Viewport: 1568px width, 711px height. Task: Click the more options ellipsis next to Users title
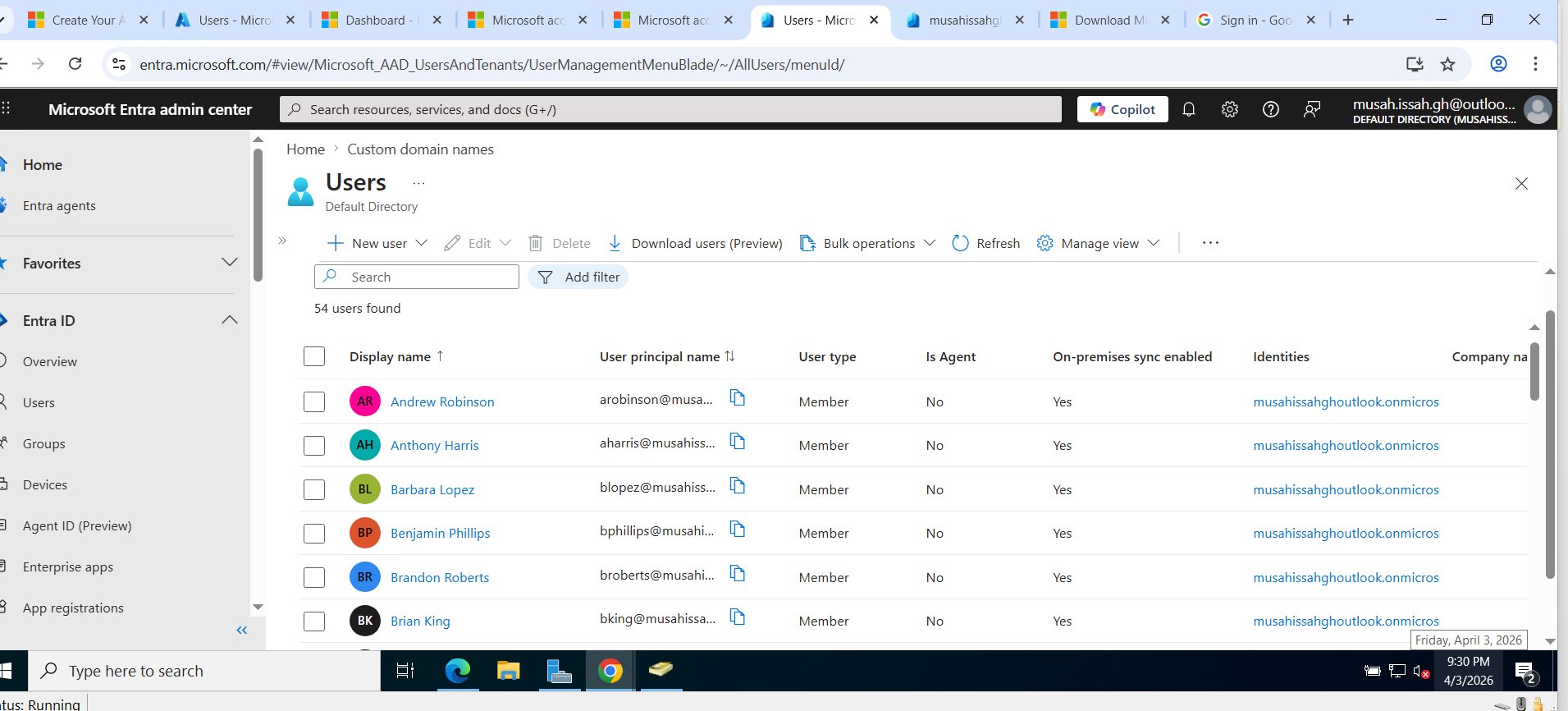tap(418, 183)
